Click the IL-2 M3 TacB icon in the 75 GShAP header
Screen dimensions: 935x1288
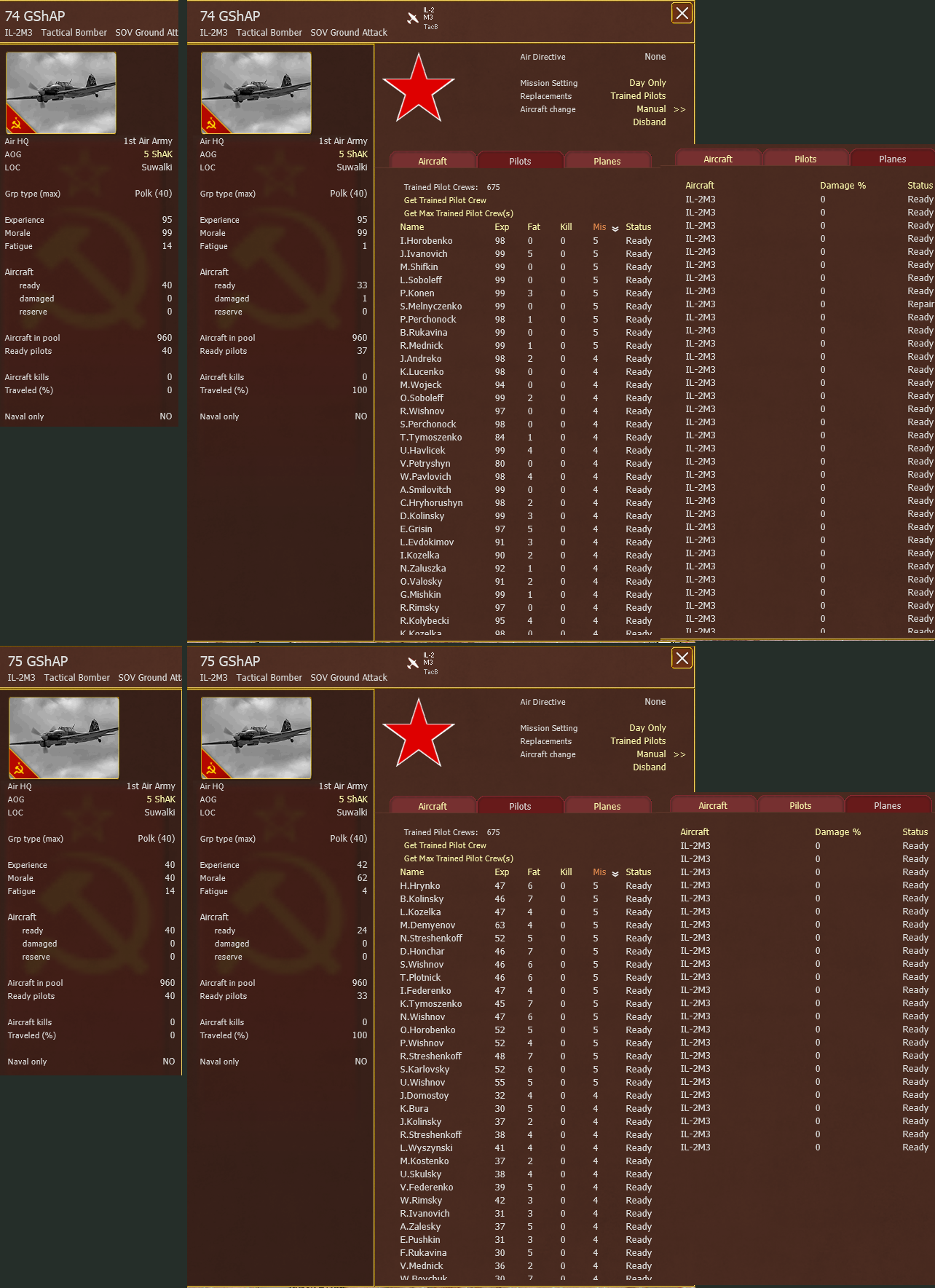pyautogui.click(x=422, y=663)
